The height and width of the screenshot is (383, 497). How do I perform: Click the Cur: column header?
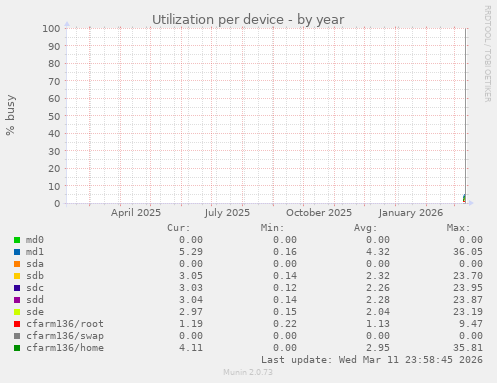[x=179, y=228]
